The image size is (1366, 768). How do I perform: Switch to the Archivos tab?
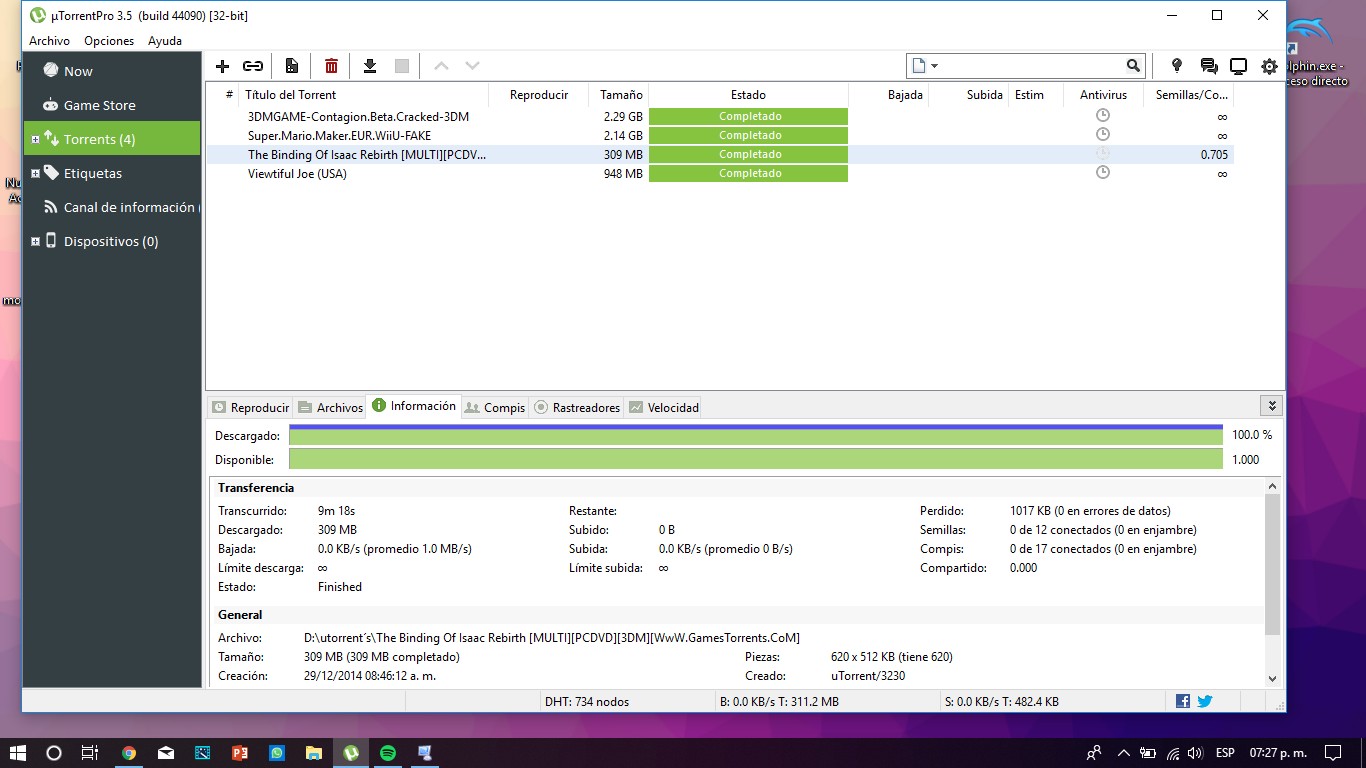pyautogui.click(x=330, y=407)
